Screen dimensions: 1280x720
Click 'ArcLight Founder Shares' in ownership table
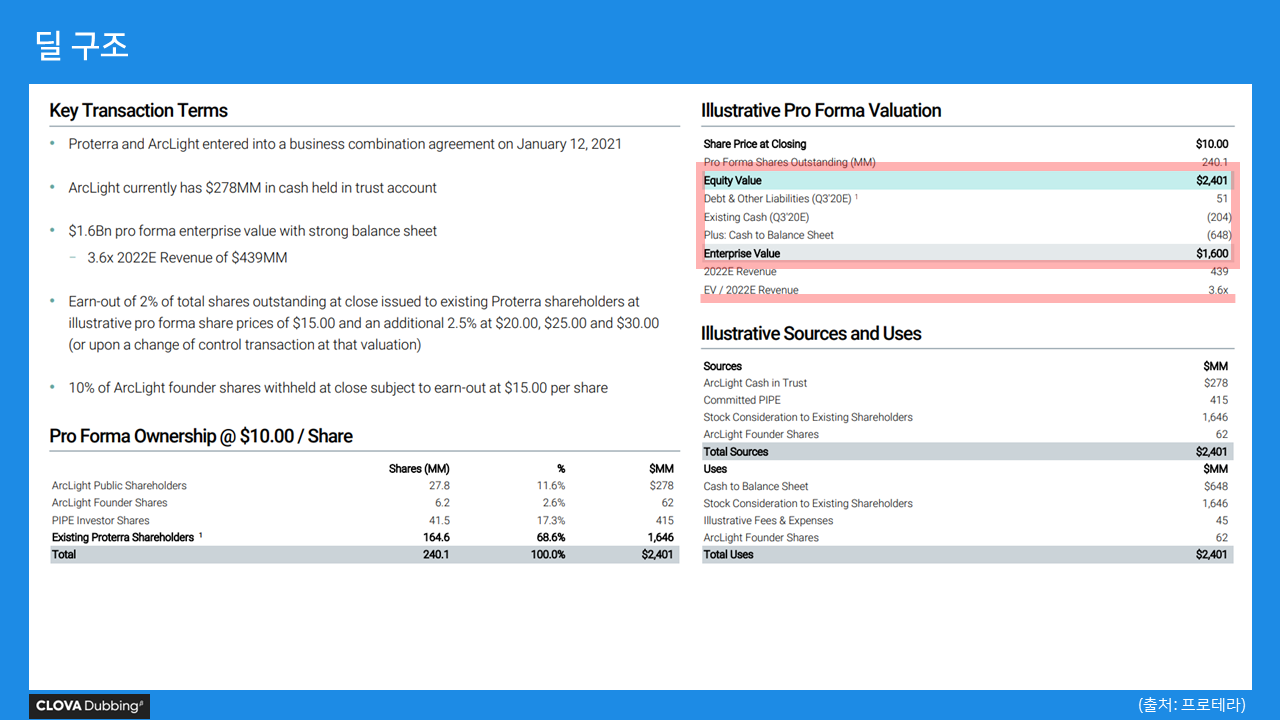tap(110, 503)
